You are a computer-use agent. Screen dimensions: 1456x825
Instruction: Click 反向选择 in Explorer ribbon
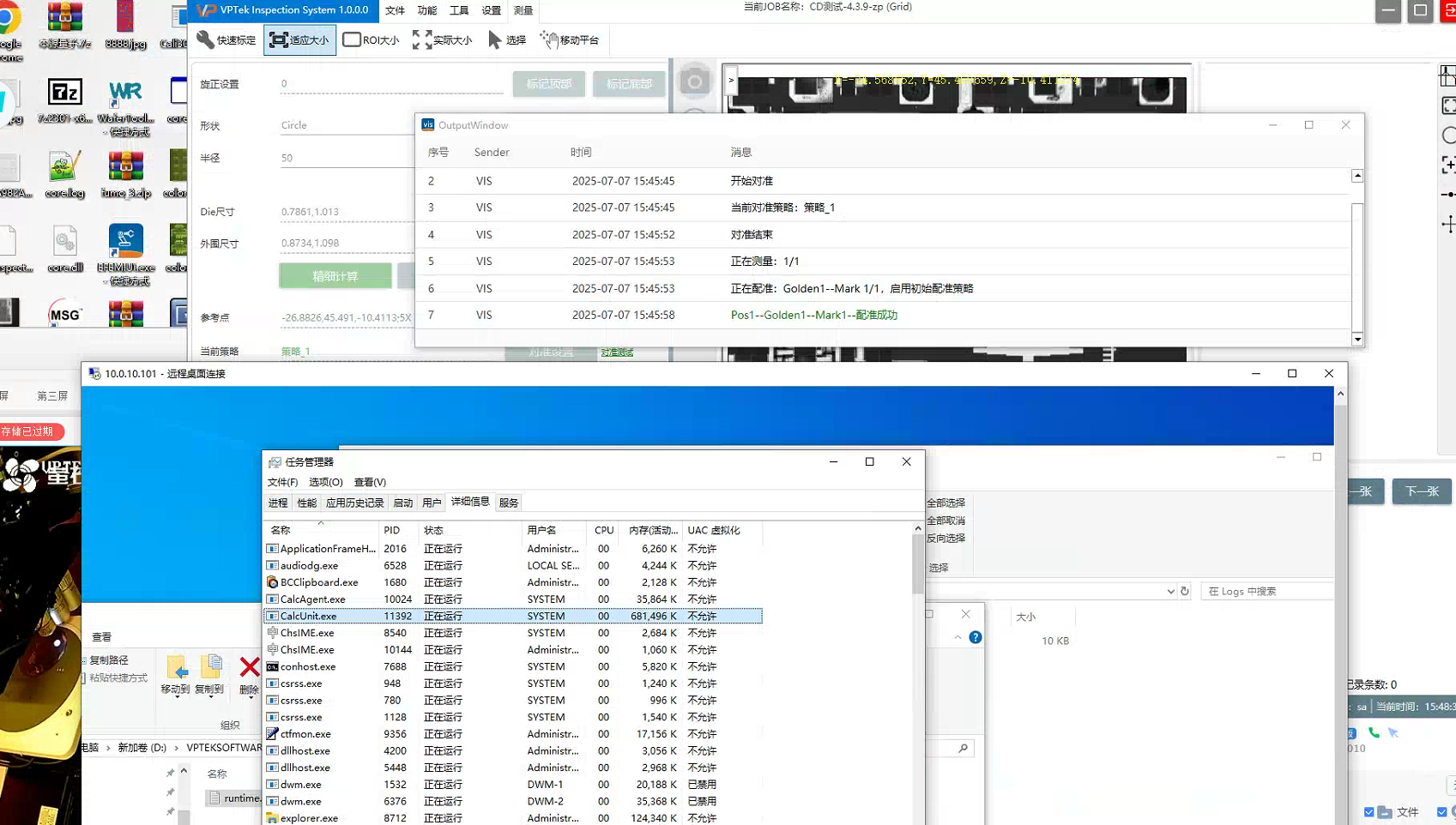click(x=945, y=538)
